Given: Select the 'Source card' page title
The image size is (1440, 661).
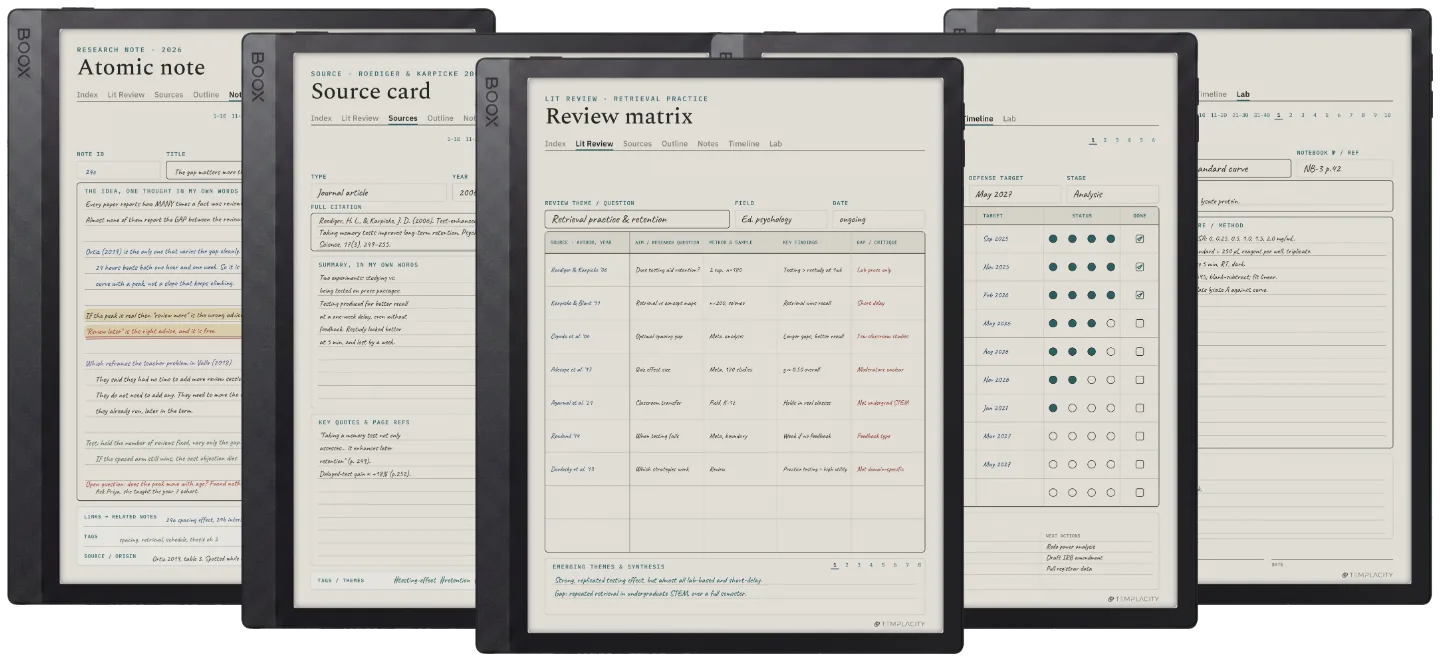Looking at the screenshot, I should coord(371,91).
